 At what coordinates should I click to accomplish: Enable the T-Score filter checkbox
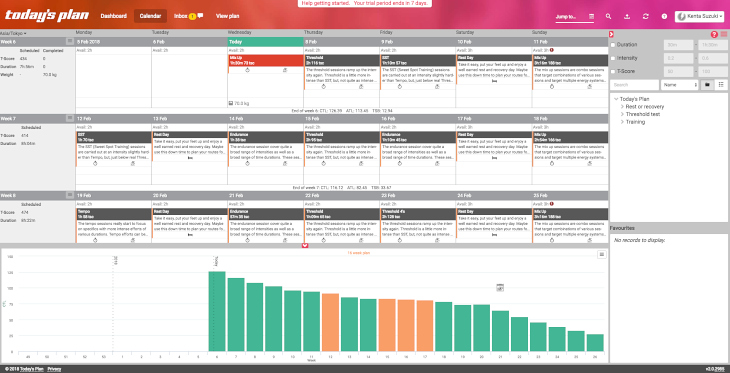pyautogui.click(x=613, y=71)
